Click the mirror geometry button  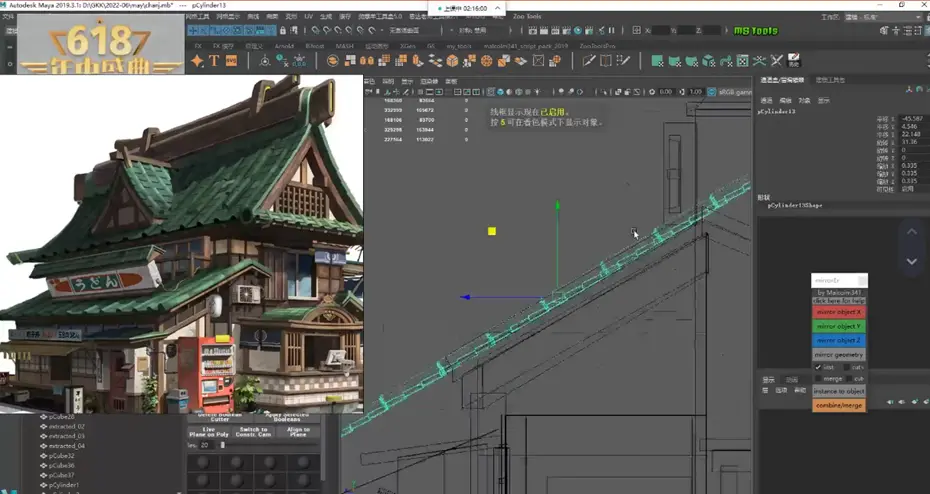click(x=839, y=355)
